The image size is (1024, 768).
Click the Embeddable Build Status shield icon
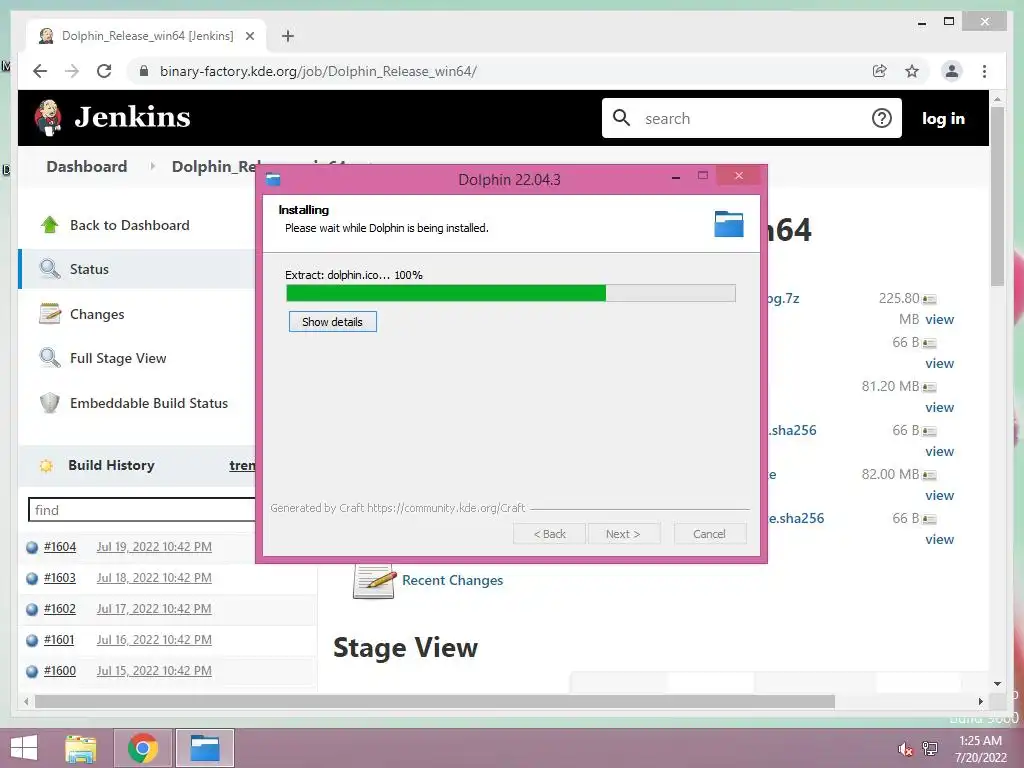(50, 403)
